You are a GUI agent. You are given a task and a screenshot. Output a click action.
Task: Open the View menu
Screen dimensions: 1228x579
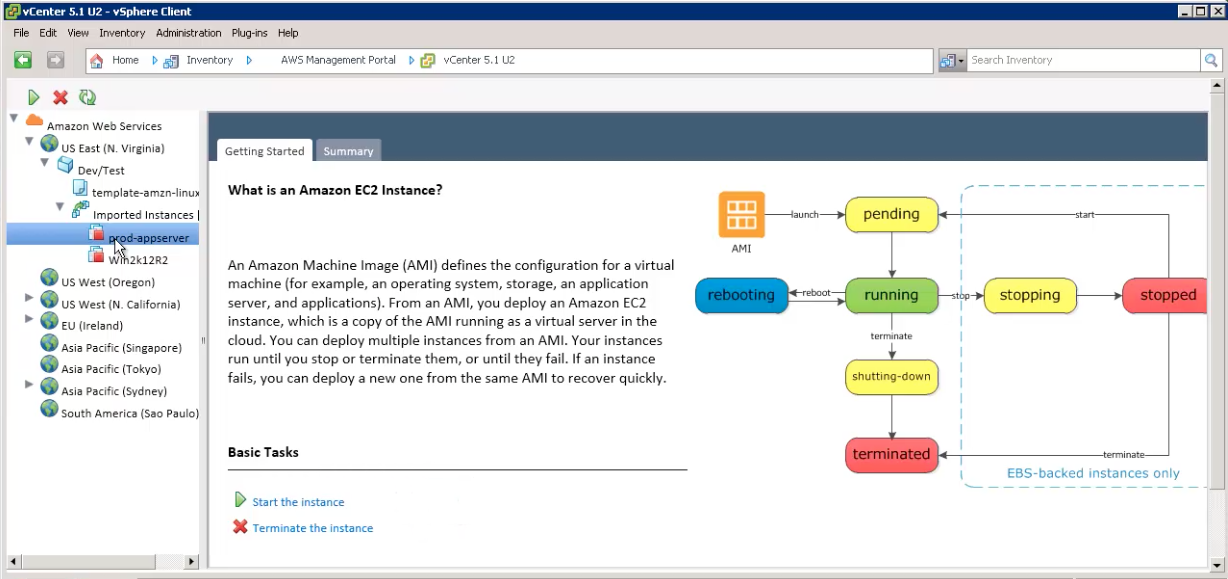(78, 33)
